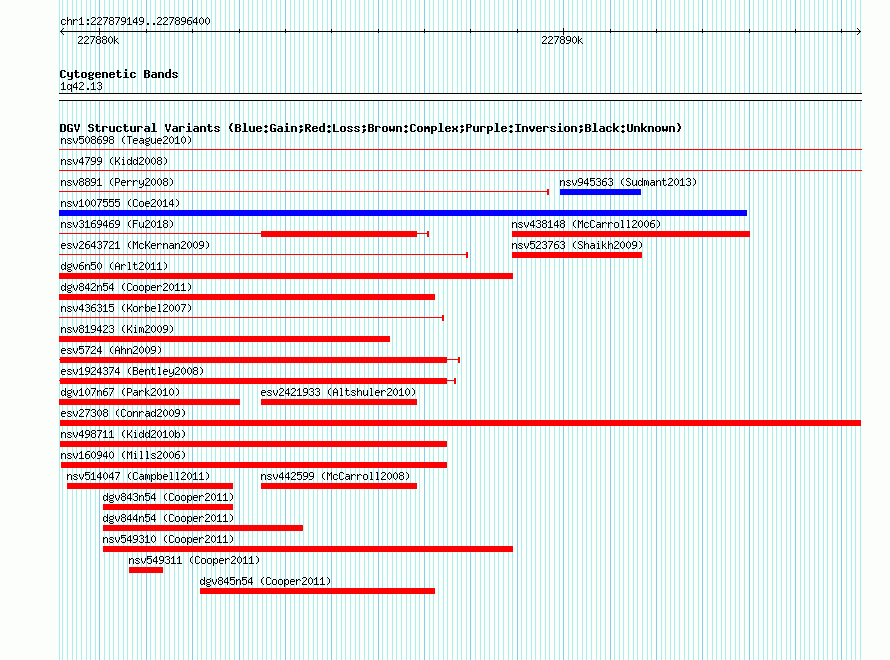Click the red dgv844n54 loss bar
This screenshot has height=660, width=890.
click(203, 528)
